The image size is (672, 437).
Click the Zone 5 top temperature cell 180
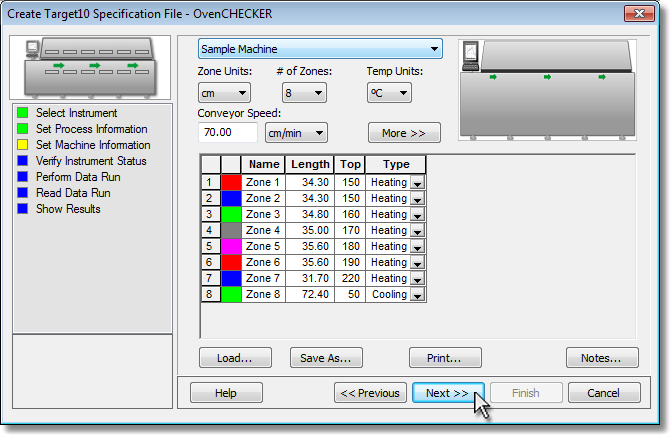click(x=350, y=246)
